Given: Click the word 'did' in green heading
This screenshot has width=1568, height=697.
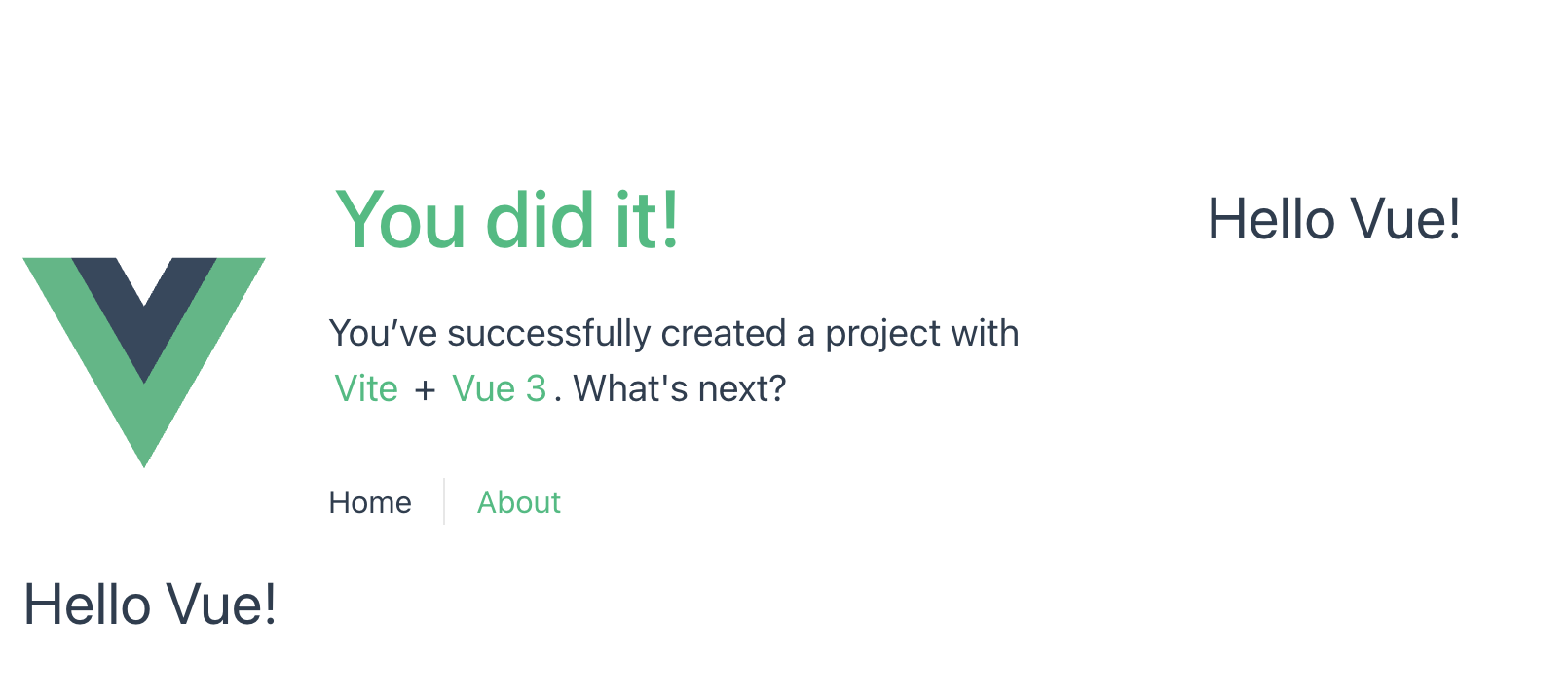Looking at the screenshot, I should point(541,220).
